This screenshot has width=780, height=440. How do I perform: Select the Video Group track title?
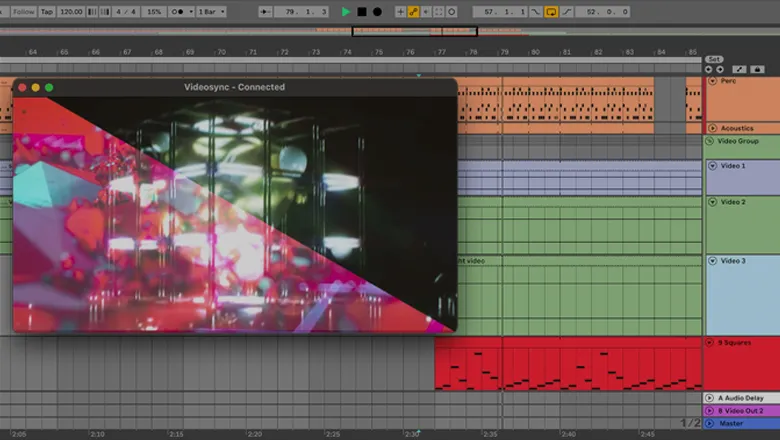click(738, 141)
